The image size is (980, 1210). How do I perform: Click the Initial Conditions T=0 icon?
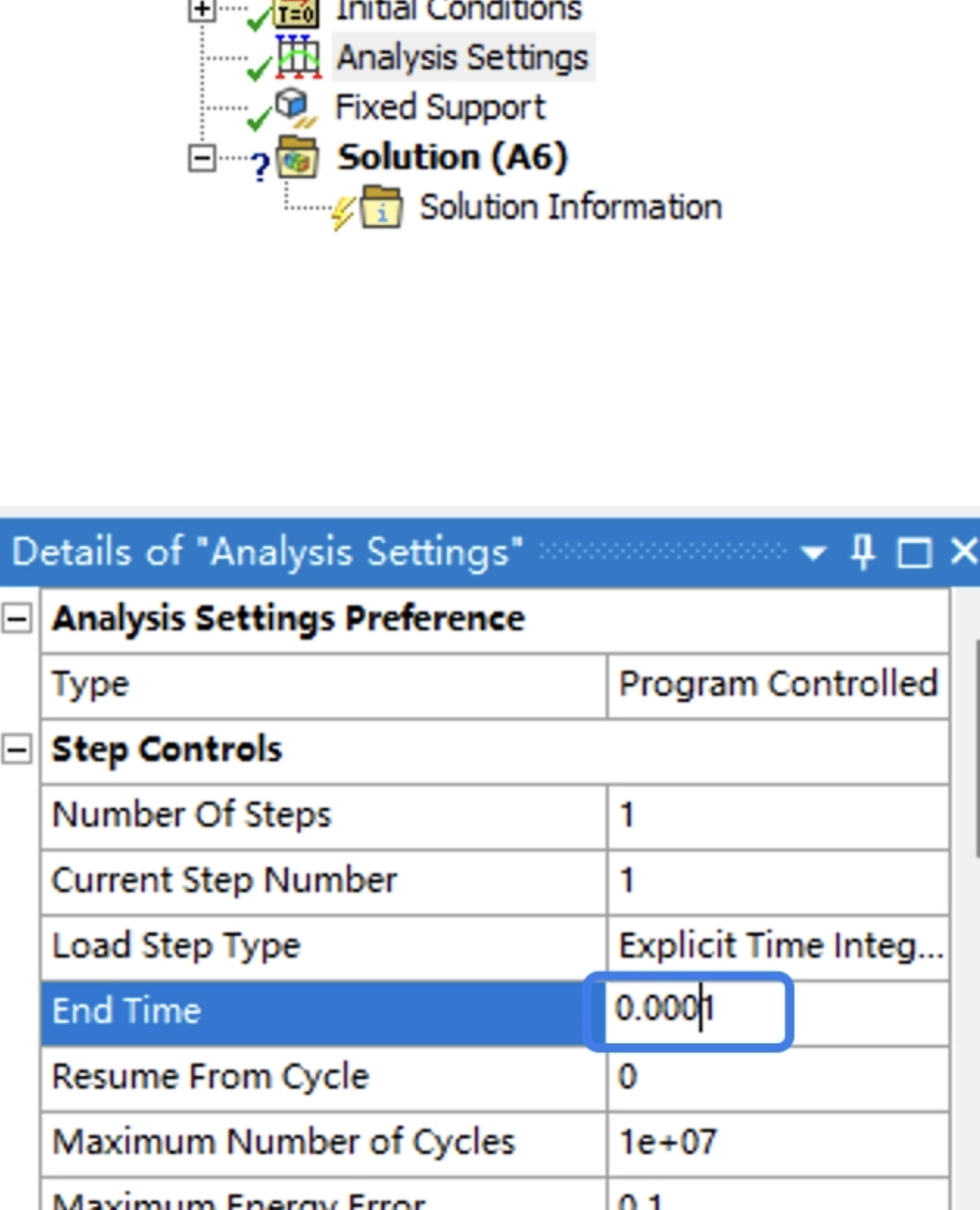pyautogui.click(x=297, y=11)
